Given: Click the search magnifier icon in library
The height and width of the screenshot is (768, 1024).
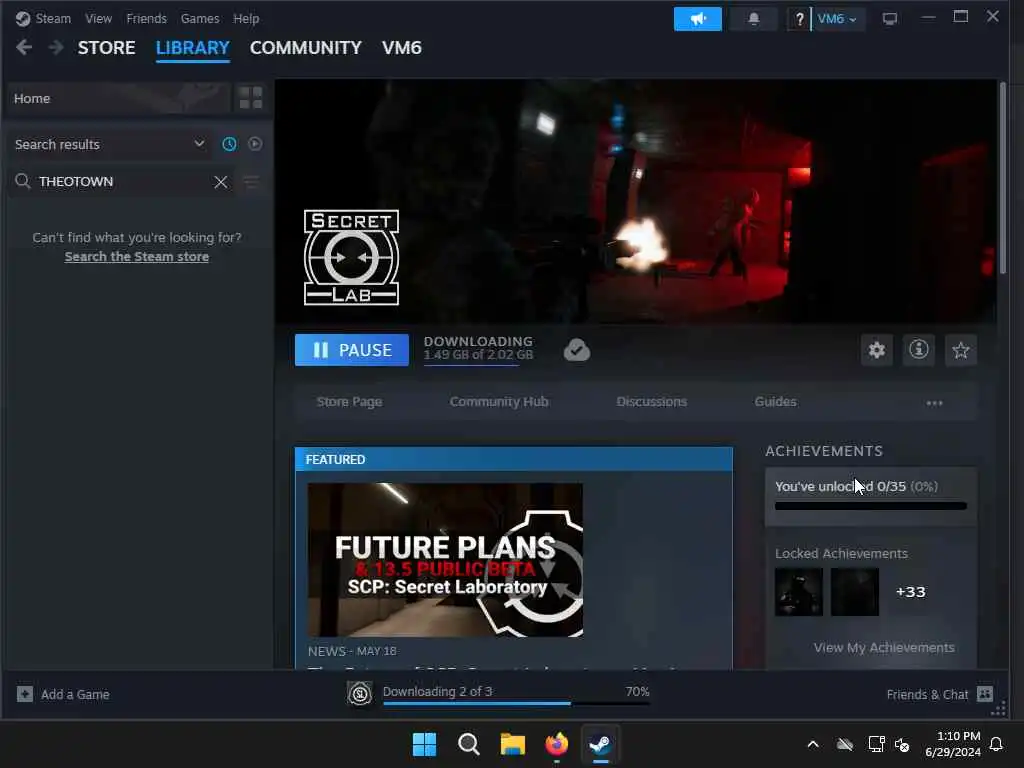Looking at the screenshot, I should point(23,181).
